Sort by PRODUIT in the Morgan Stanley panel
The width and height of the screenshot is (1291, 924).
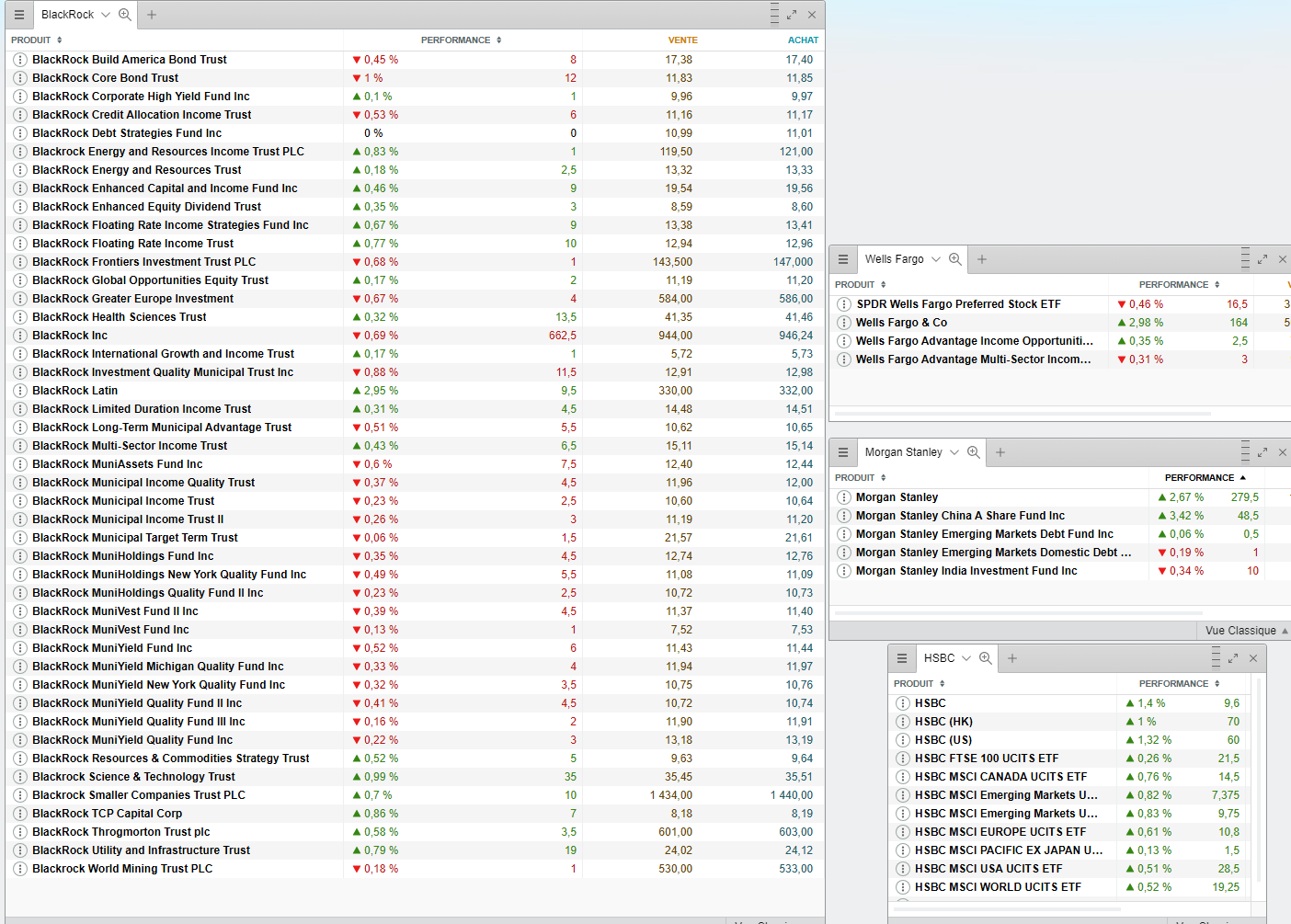861,478
